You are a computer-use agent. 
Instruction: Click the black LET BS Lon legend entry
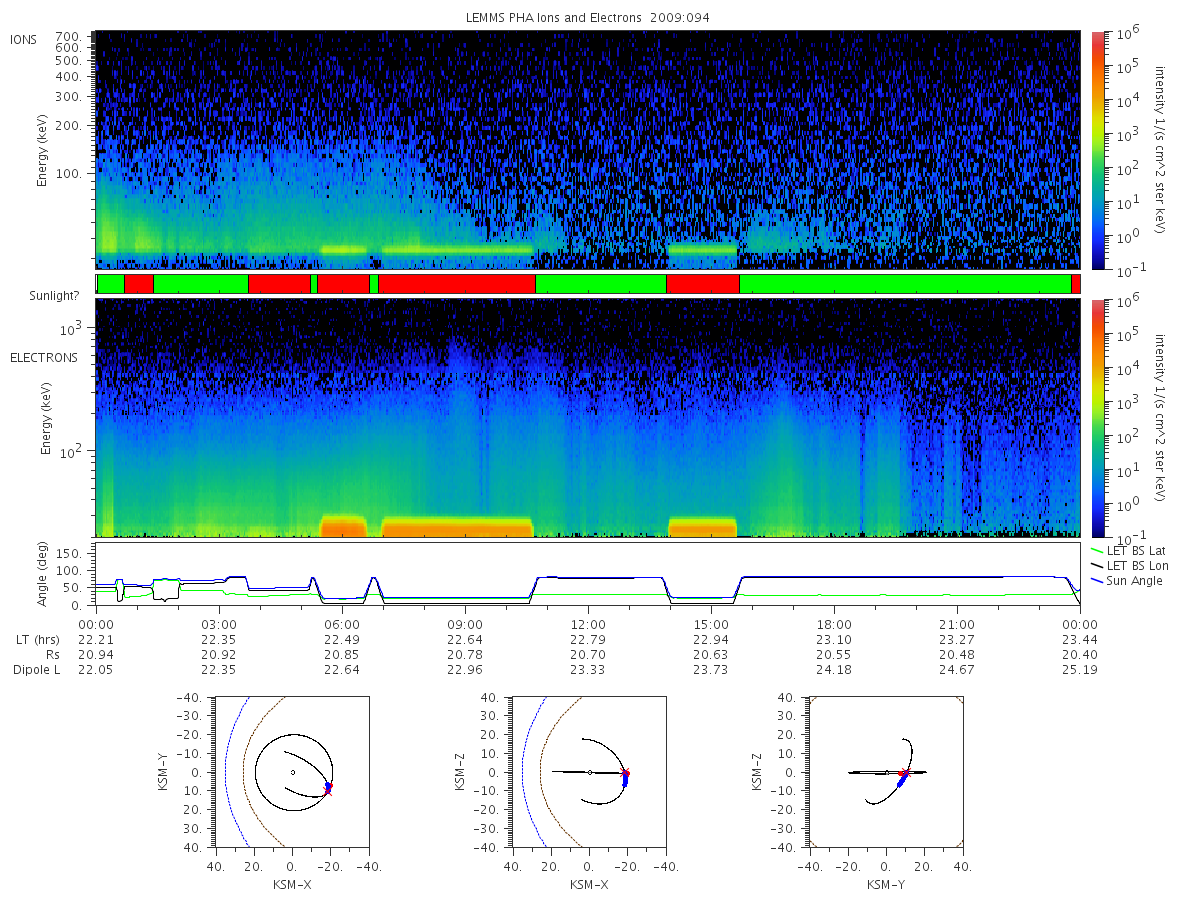1137,566
